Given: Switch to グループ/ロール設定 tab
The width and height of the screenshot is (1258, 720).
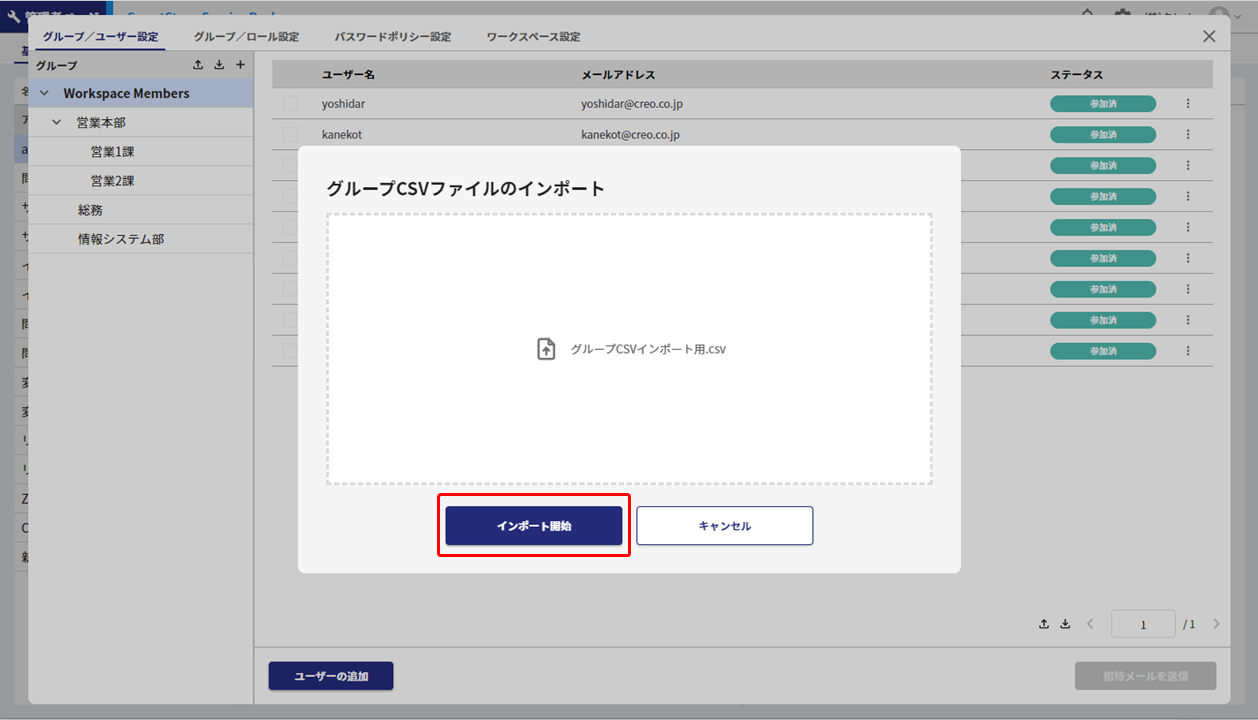Looking at the screenshot, I should coord(246,37).
